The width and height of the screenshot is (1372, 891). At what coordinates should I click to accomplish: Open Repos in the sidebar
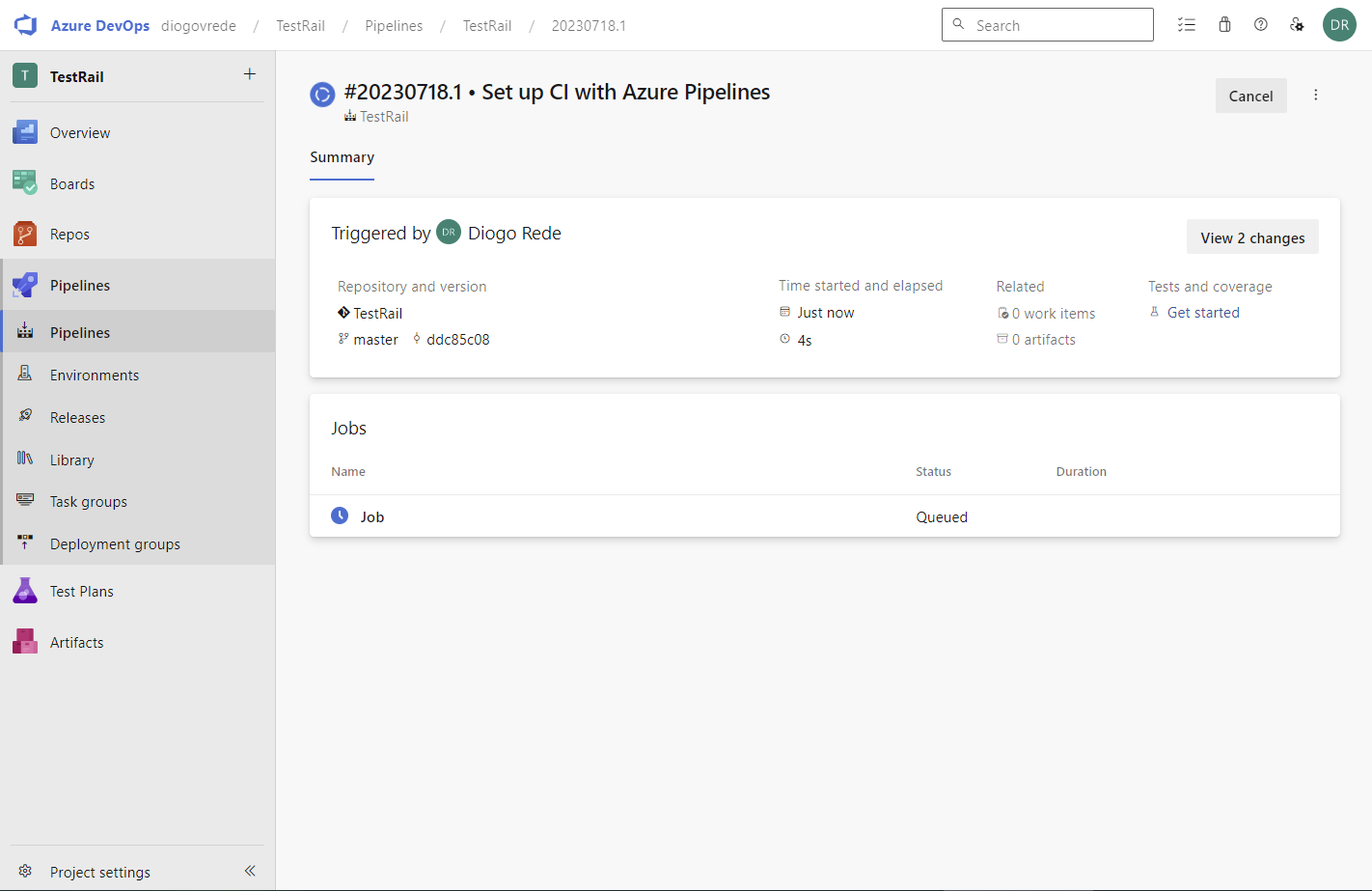69,235
